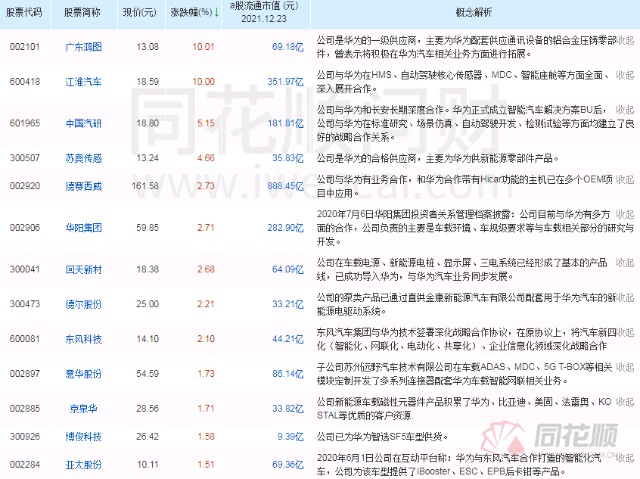Open stock link 东风科技
The height and width of the screenshot is (479, 640).
pos(84,339)
